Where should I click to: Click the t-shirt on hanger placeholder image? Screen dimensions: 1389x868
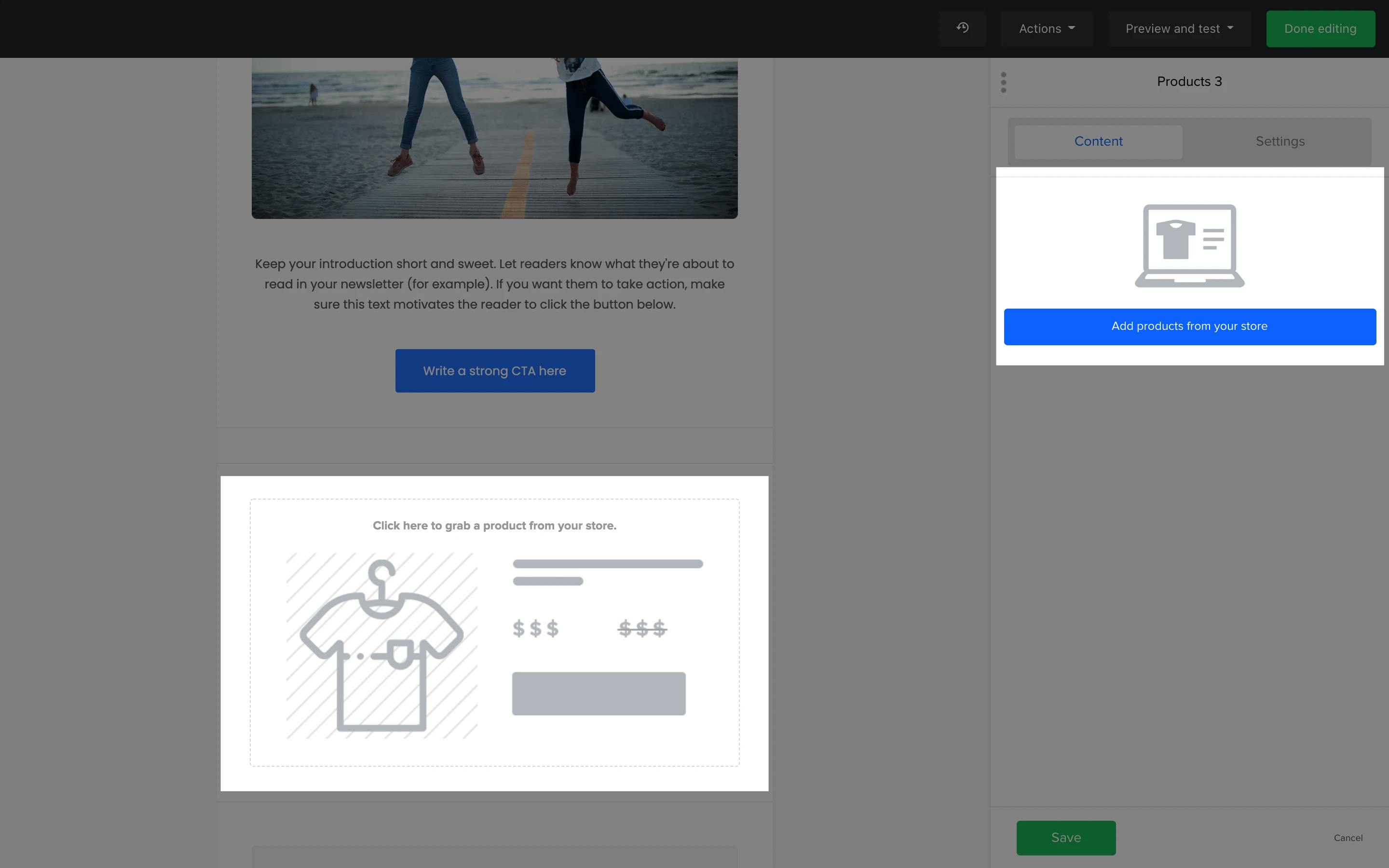pyautogui.click(x=381, y=645)
